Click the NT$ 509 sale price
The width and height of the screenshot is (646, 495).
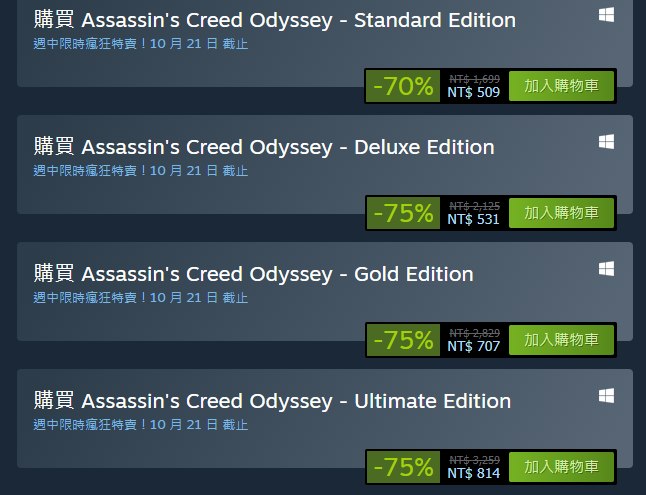pyautogui.click(x=473, y=93)
